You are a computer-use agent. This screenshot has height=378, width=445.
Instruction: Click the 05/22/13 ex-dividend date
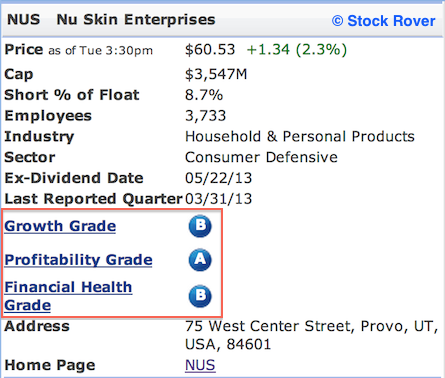(x=218, y=178)
